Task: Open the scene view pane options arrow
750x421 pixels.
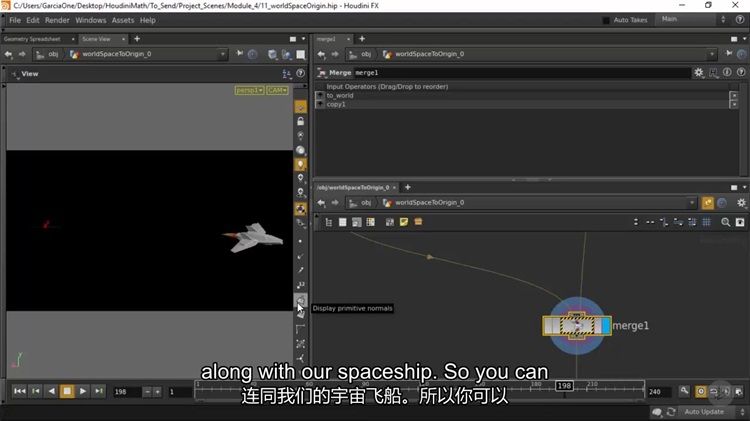Action: pyautogui.click(x=303, y=39)
